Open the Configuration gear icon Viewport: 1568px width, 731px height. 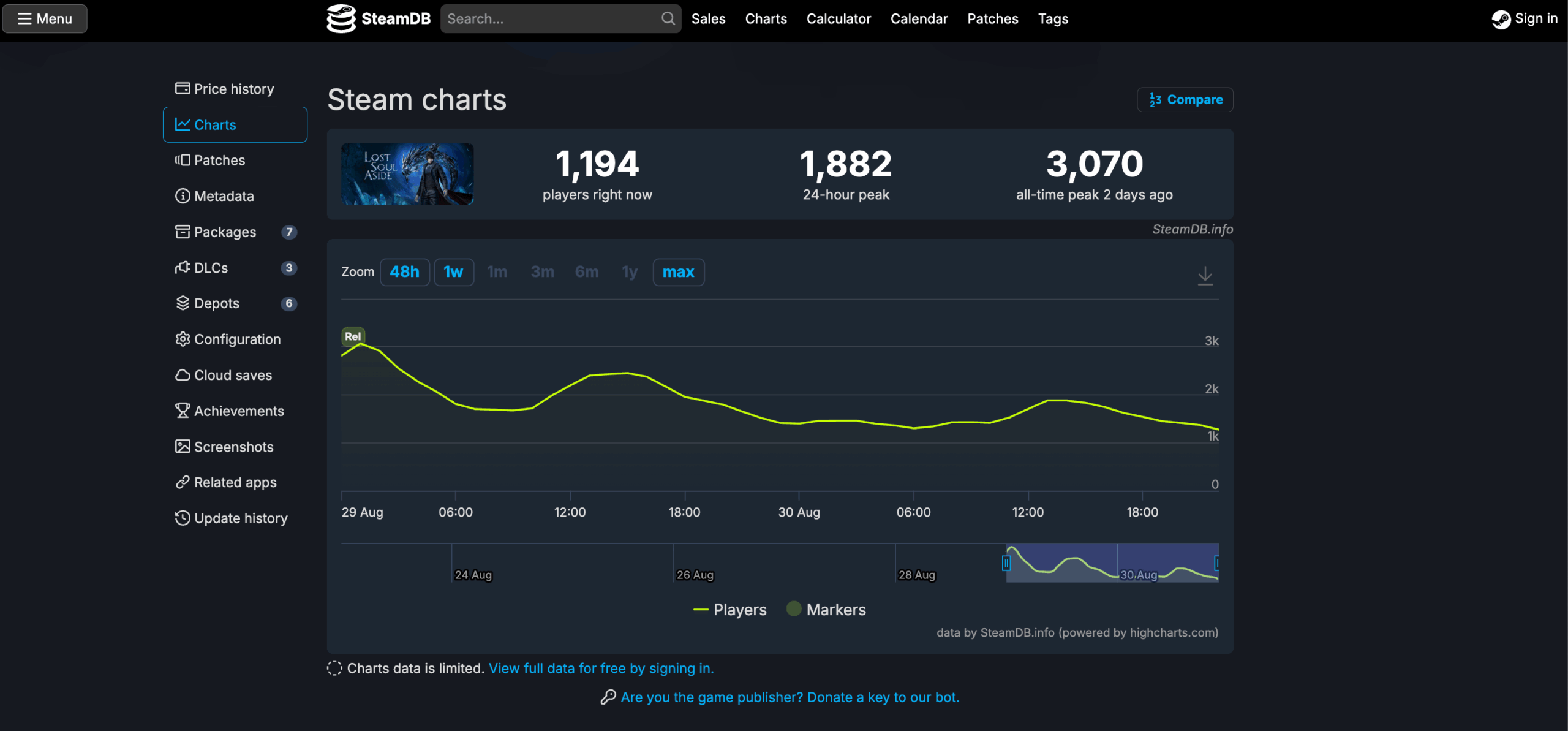click(x=183, y=339)
